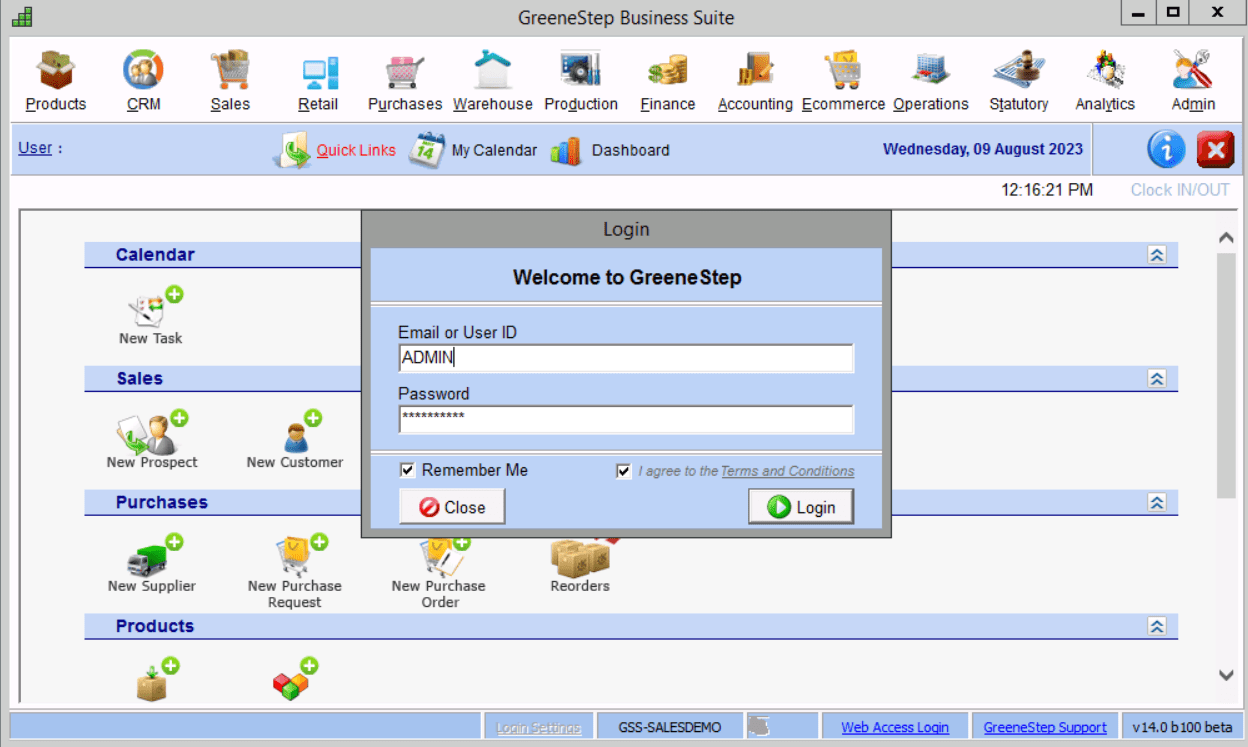1248x747 pixels.
Task: Open the CRM module icon
Action: point(143,72)
